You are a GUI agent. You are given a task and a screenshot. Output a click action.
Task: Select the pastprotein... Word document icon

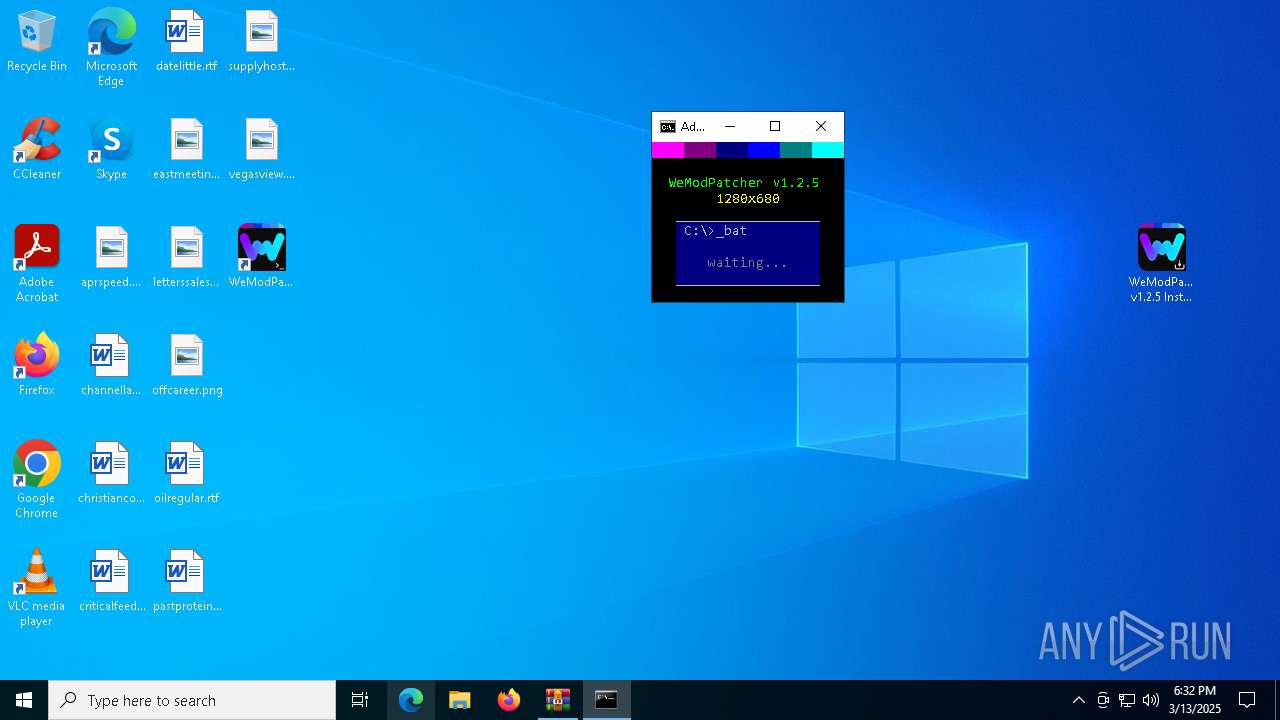click(x=187, y=582)
